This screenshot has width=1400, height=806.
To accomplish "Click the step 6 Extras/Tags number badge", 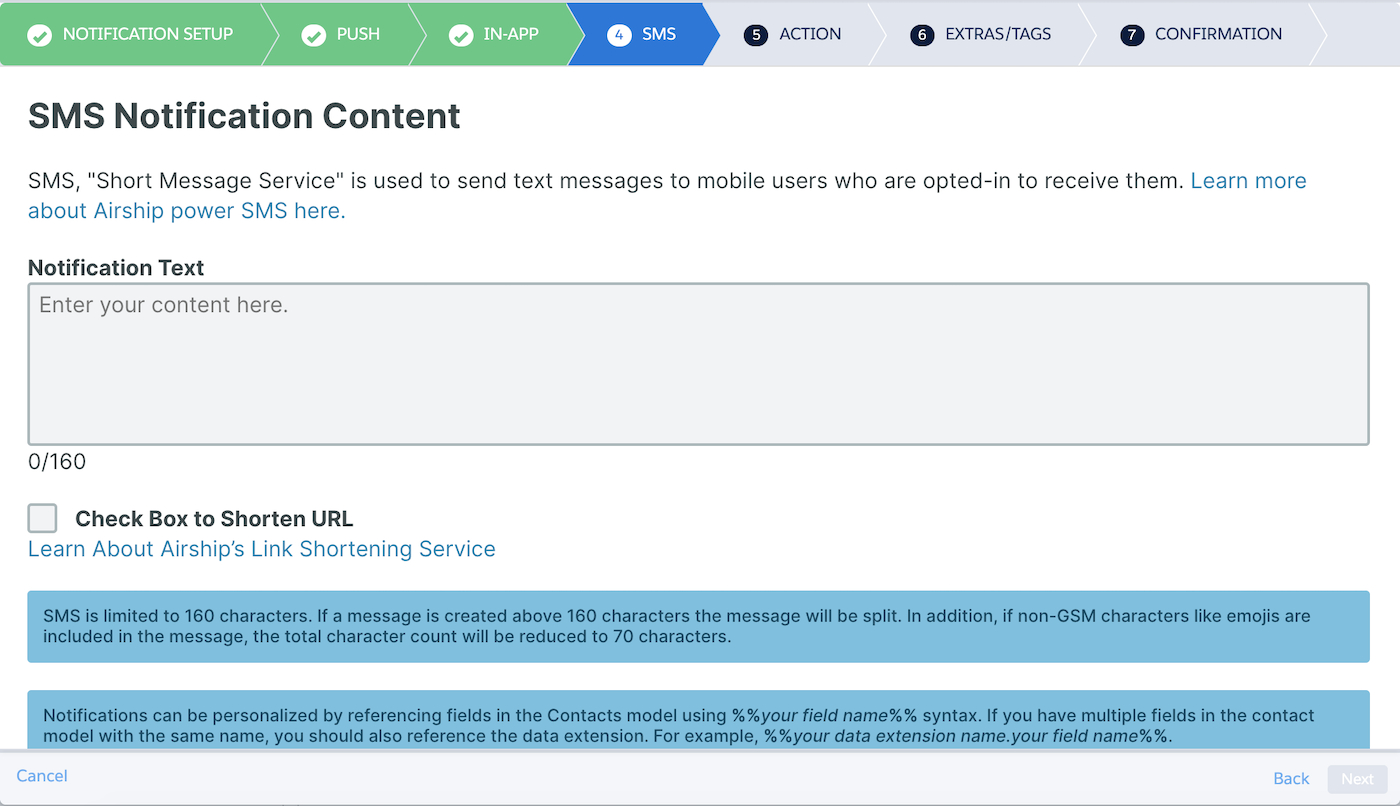I will pyautogui.click(x=922, y=35).
